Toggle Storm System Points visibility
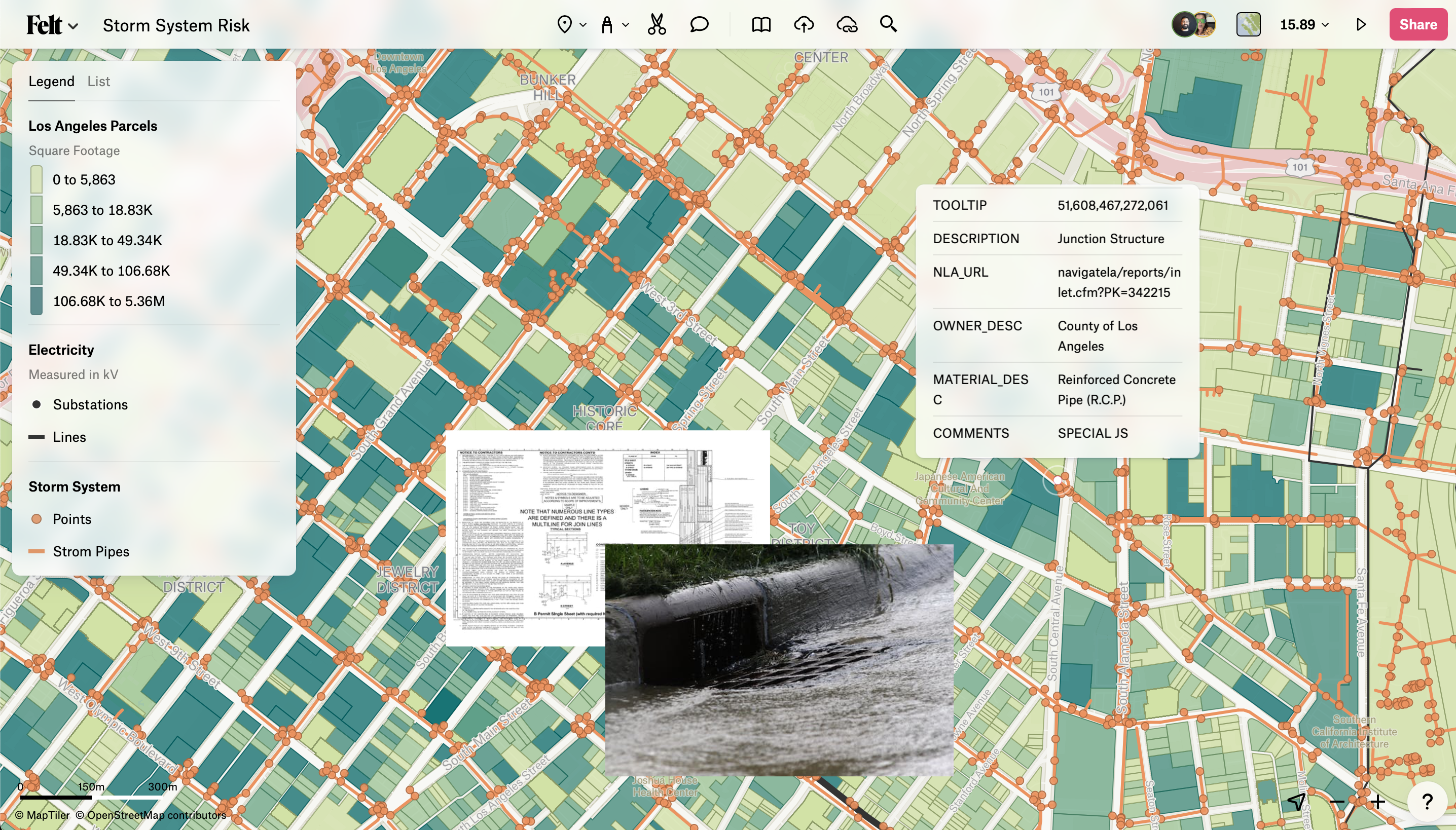Image resolution: width=1456 pixels, height=830 pixels. [x=71, y=518]
